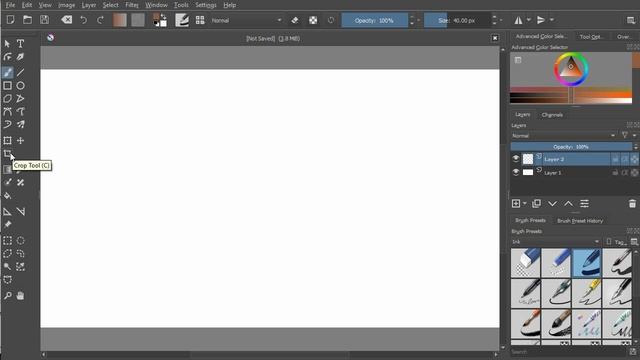Click the Undo arrow
The width and height of the screenshot is (640, 360).
pos(83,20)
